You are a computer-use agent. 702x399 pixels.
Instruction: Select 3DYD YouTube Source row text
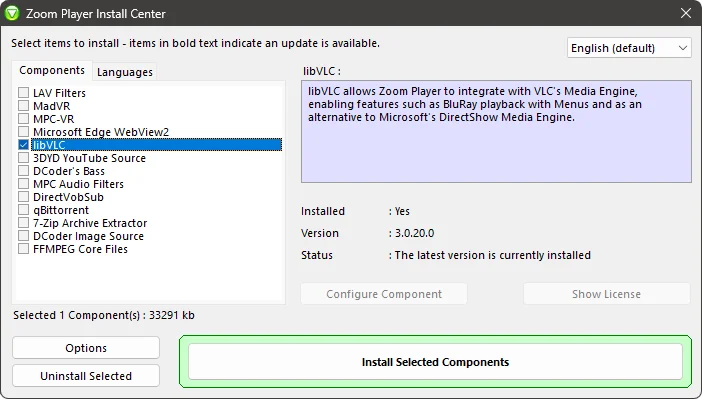pos(89,158)
